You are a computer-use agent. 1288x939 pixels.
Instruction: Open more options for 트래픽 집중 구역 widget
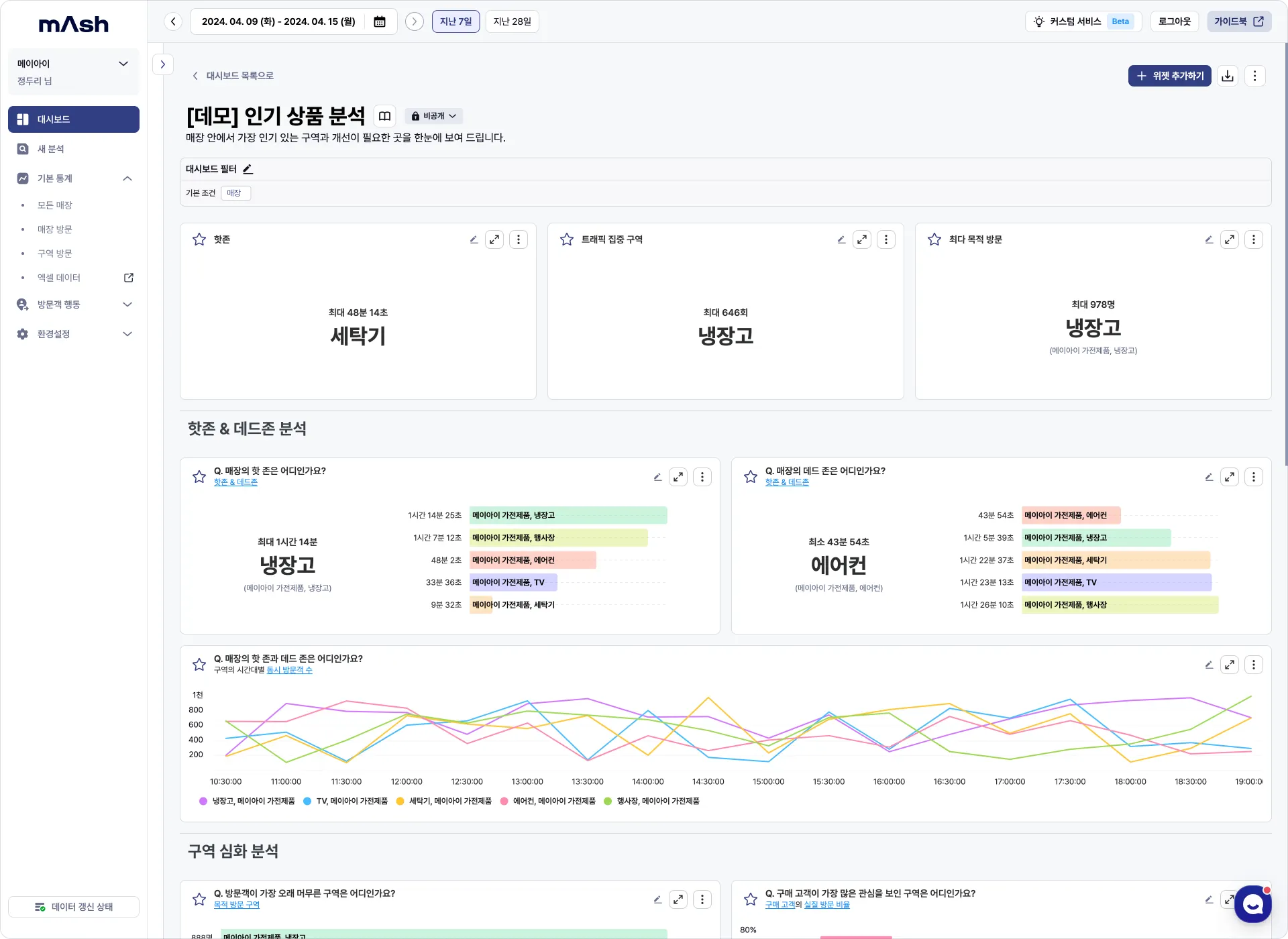point(886,239)
